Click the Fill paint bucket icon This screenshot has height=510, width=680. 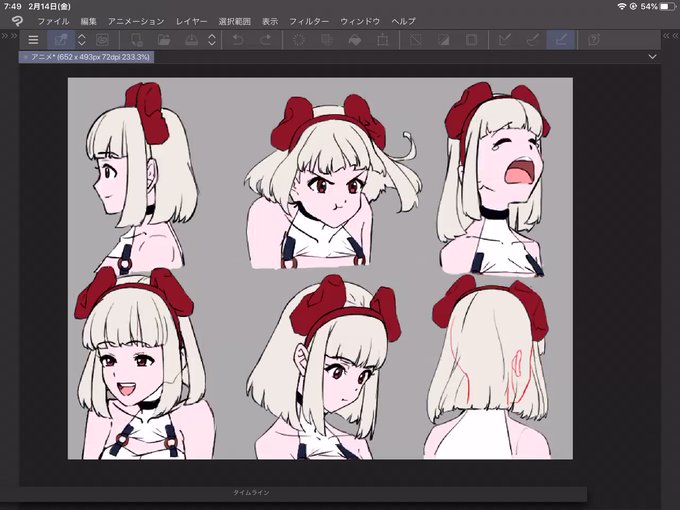(x=355, y=40)
